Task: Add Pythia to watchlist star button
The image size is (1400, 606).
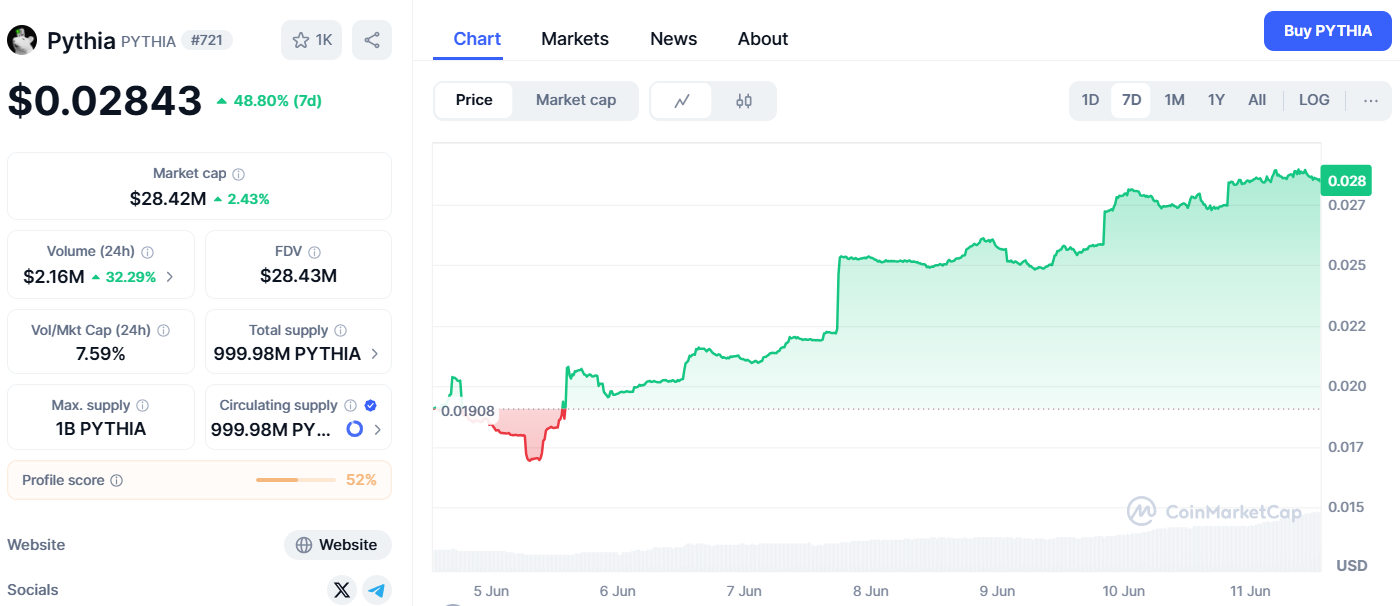Action: tap(312, 40)
